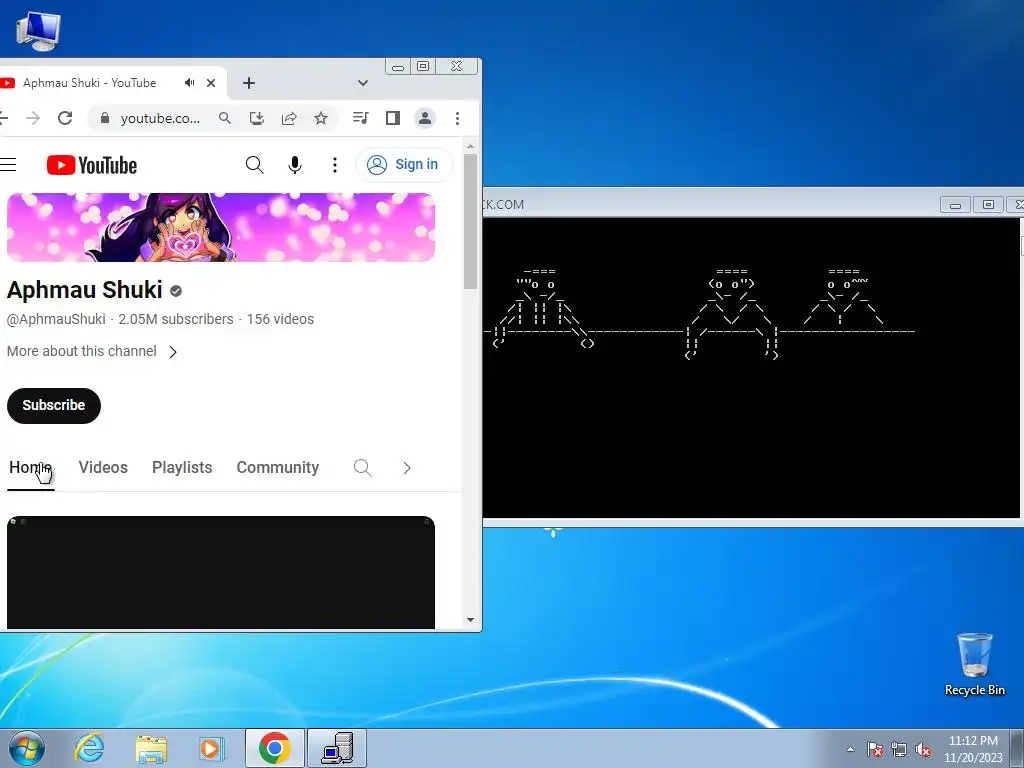Open Chrome zoom magnifier in address bar
This screenshot has height=768, width=1024.
[x=225, y=118]
